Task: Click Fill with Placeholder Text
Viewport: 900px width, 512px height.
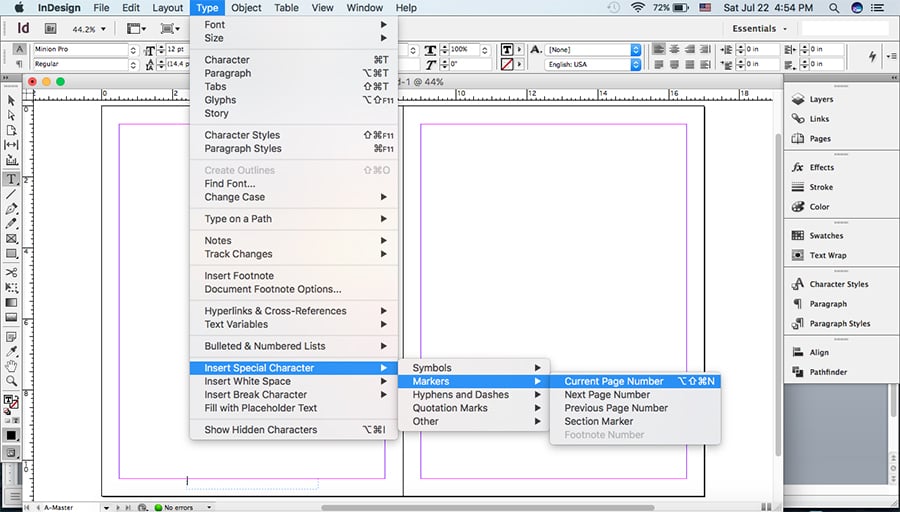Action: click(x=260, y=408)
